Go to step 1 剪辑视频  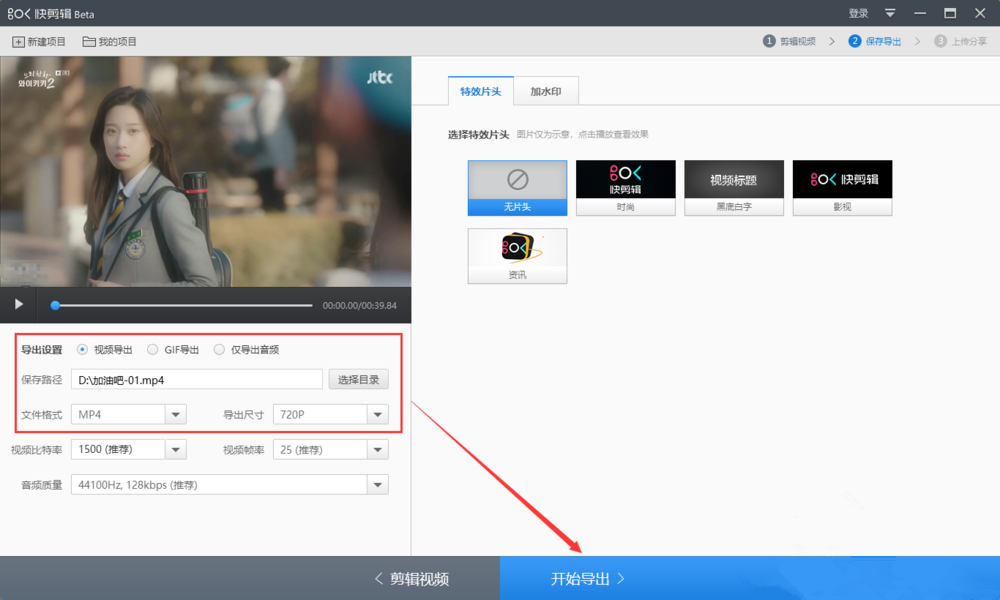pos(789,41)
